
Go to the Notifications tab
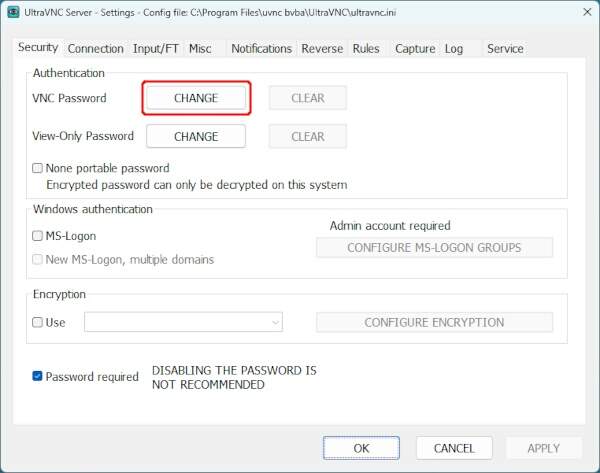(261, 49)
